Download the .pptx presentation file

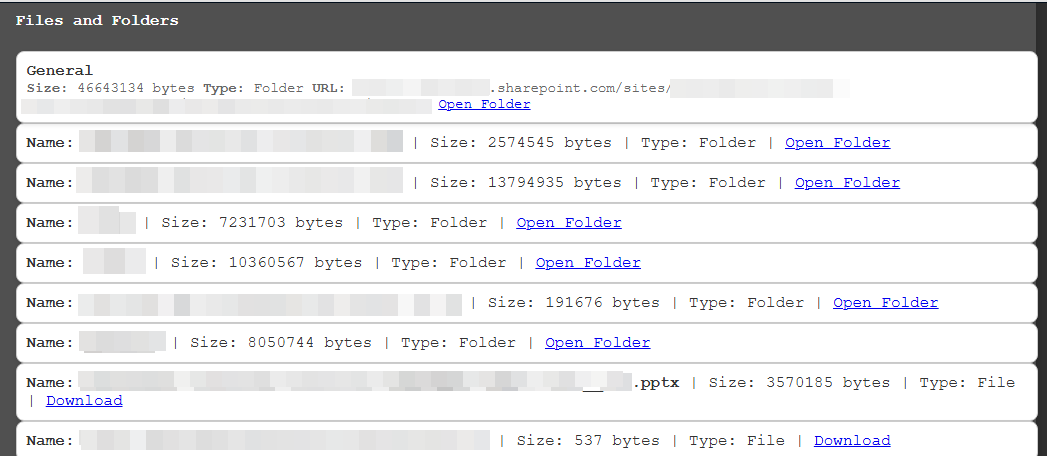84,401
